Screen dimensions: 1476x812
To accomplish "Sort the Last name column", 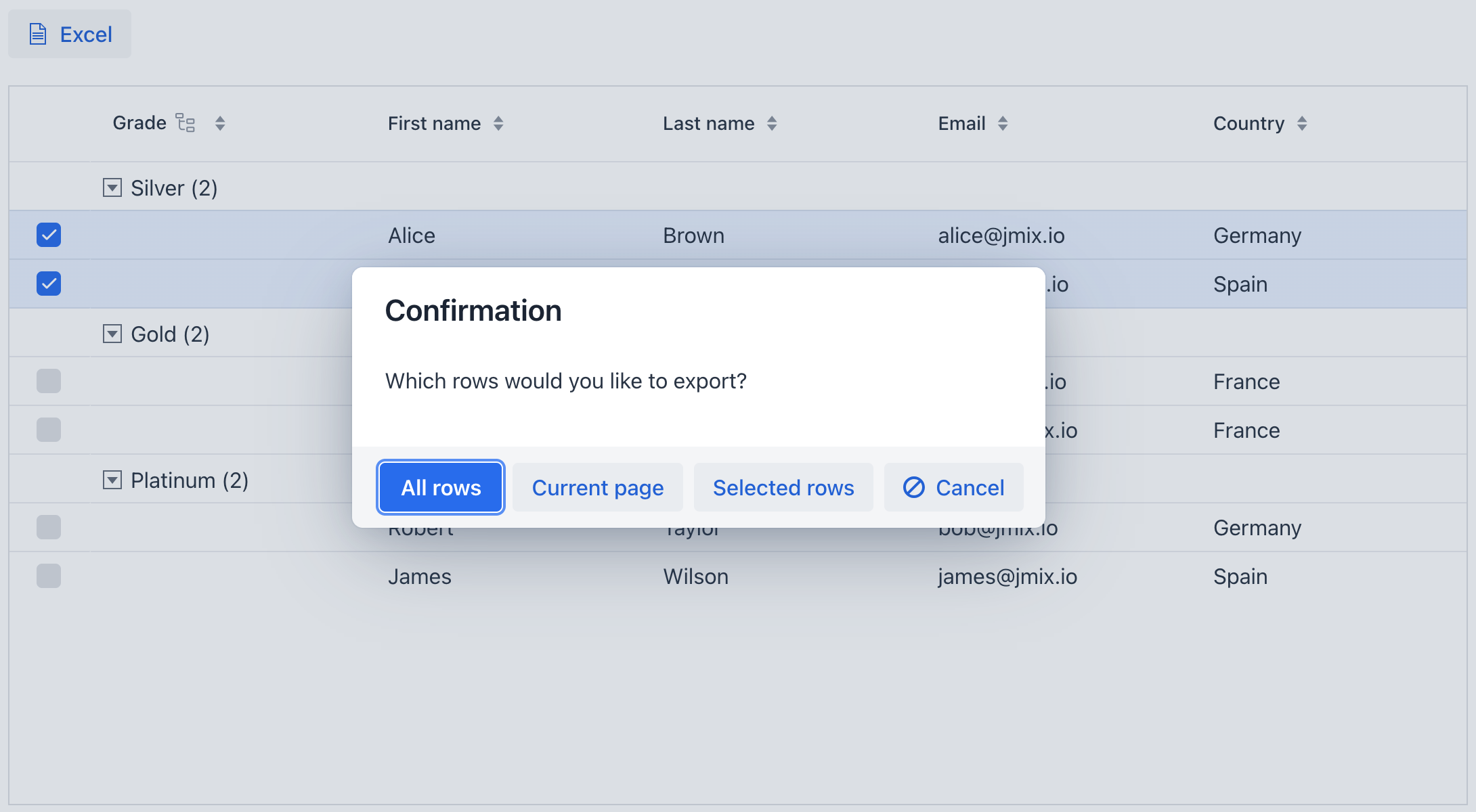I will click(773, 123).
